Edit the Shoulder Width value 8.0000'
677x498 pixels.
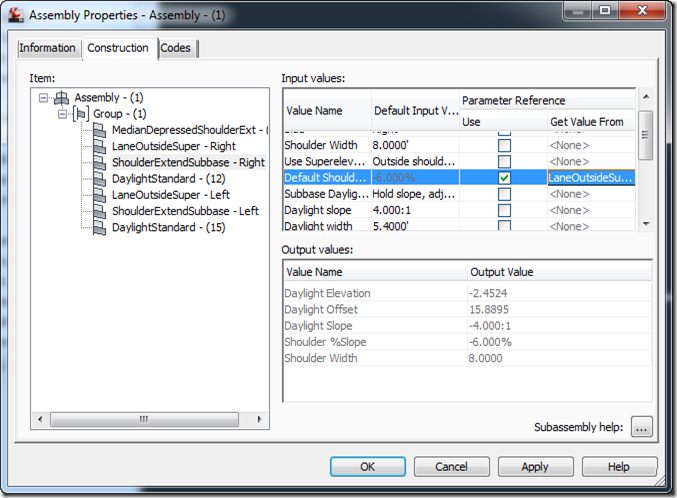pyautogui.click(x=415, y=145)
